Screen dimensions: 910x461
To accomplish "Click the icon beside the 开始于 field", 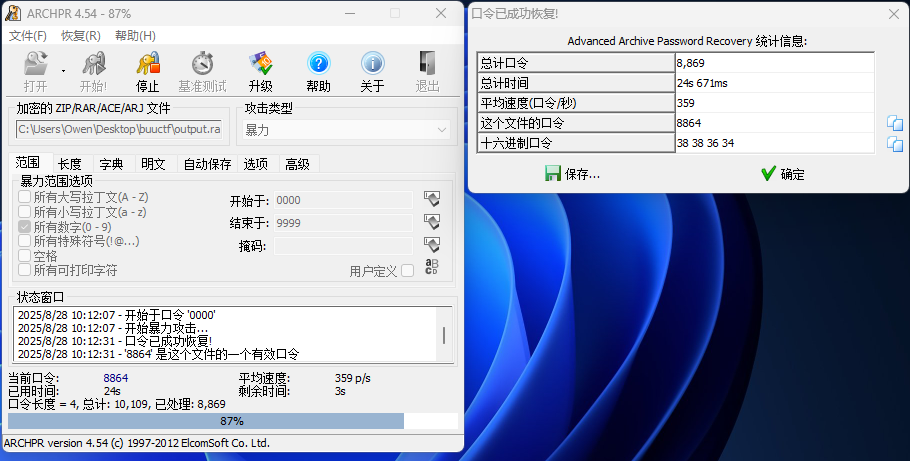I will click(x=432, y=199).
